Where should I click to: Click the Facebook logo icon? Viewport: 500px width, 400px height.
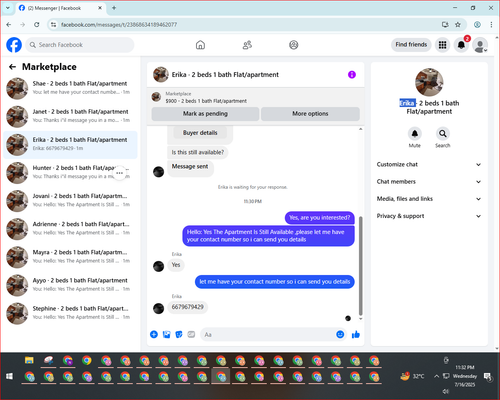pos(14,45)
